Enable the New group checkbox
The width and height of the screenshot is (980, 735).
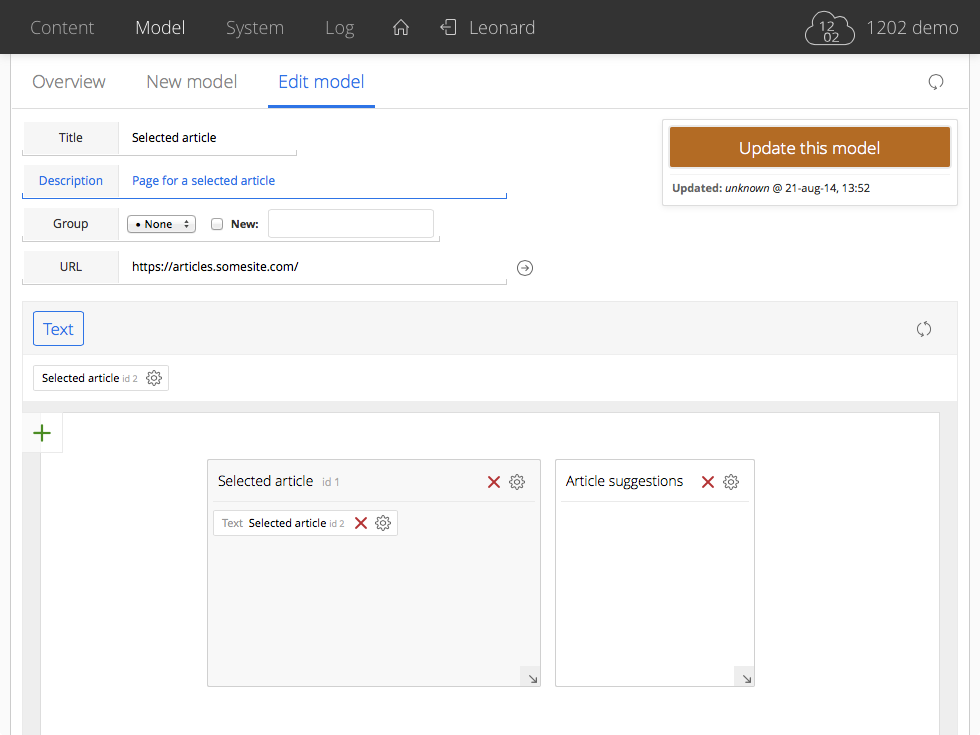coord(217,225)
